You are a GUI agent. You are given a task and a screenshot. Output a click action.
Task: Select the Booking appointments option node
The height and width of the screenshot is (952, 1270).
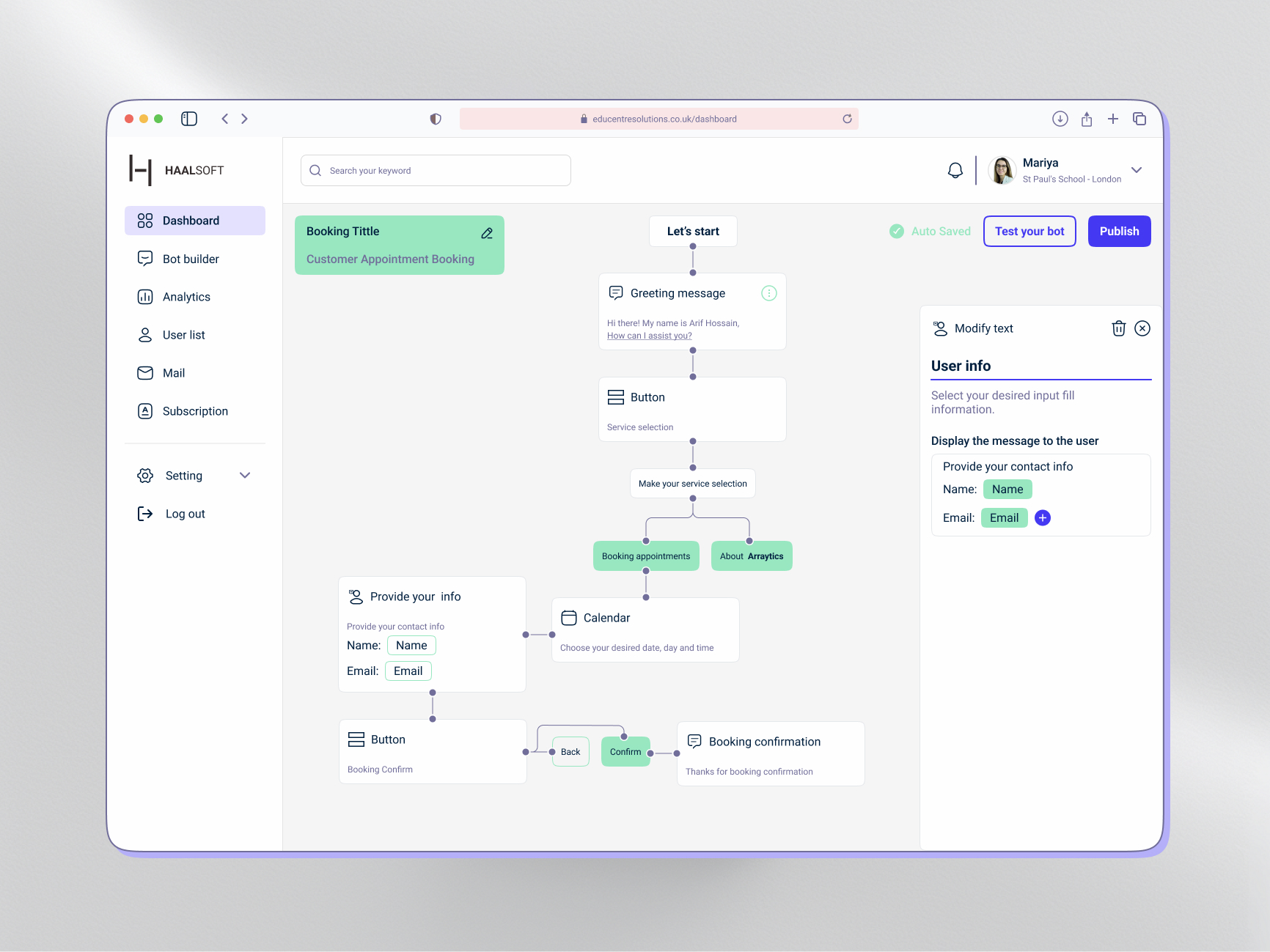[646, 556]
